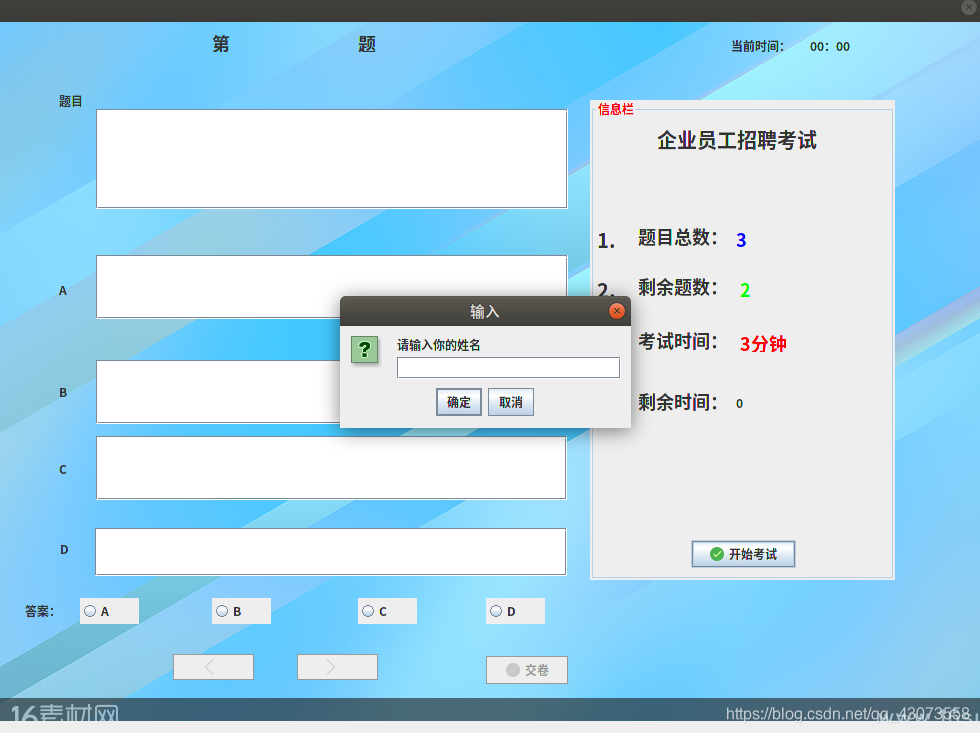Viewport: 980px width, 733px height.
Task: Click the 答案 label
Action: pos(39,611)
